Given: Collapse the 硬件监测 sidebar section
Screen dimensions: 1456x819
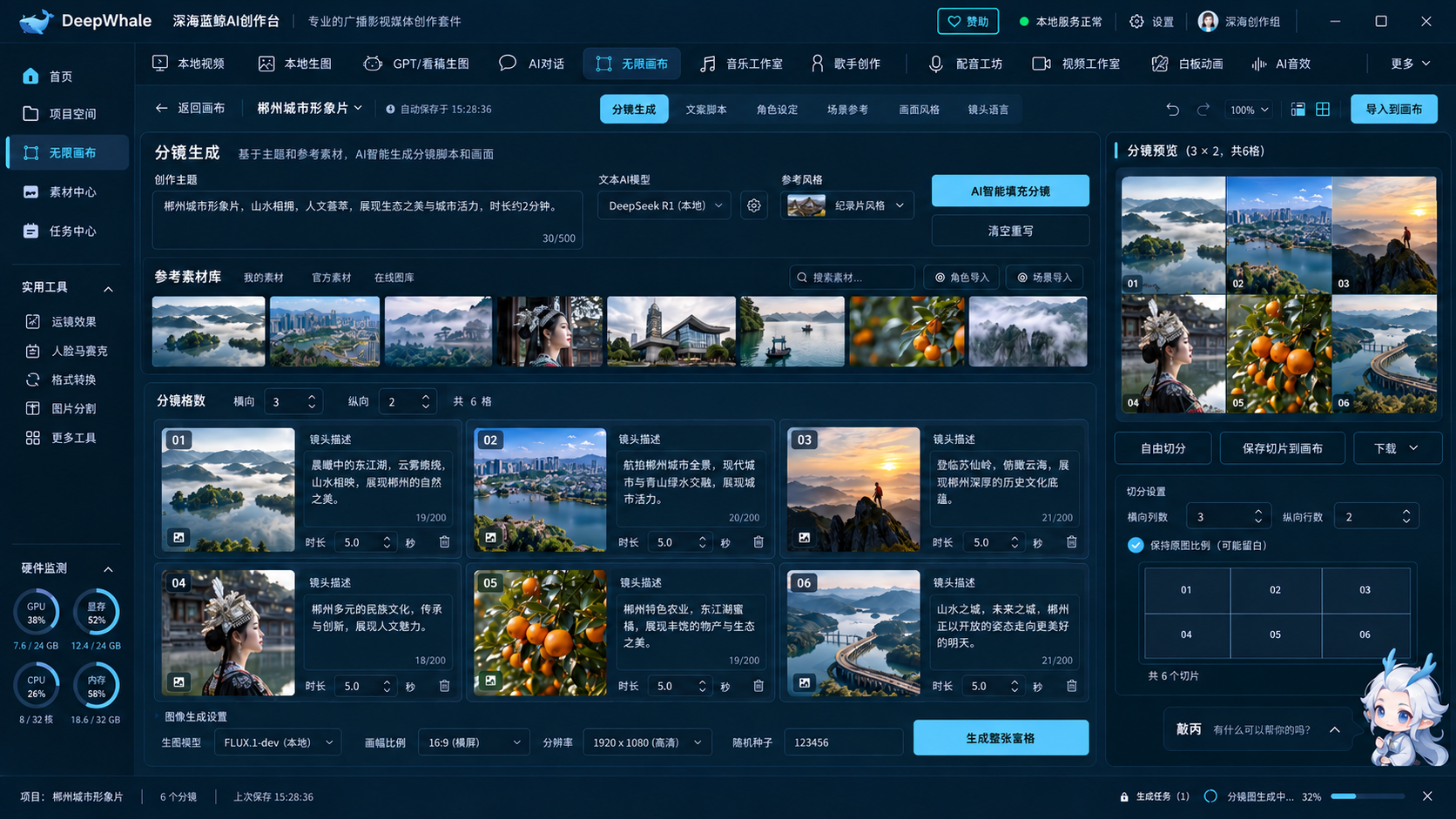Looking at the screenshot, I should coord(108,569).
